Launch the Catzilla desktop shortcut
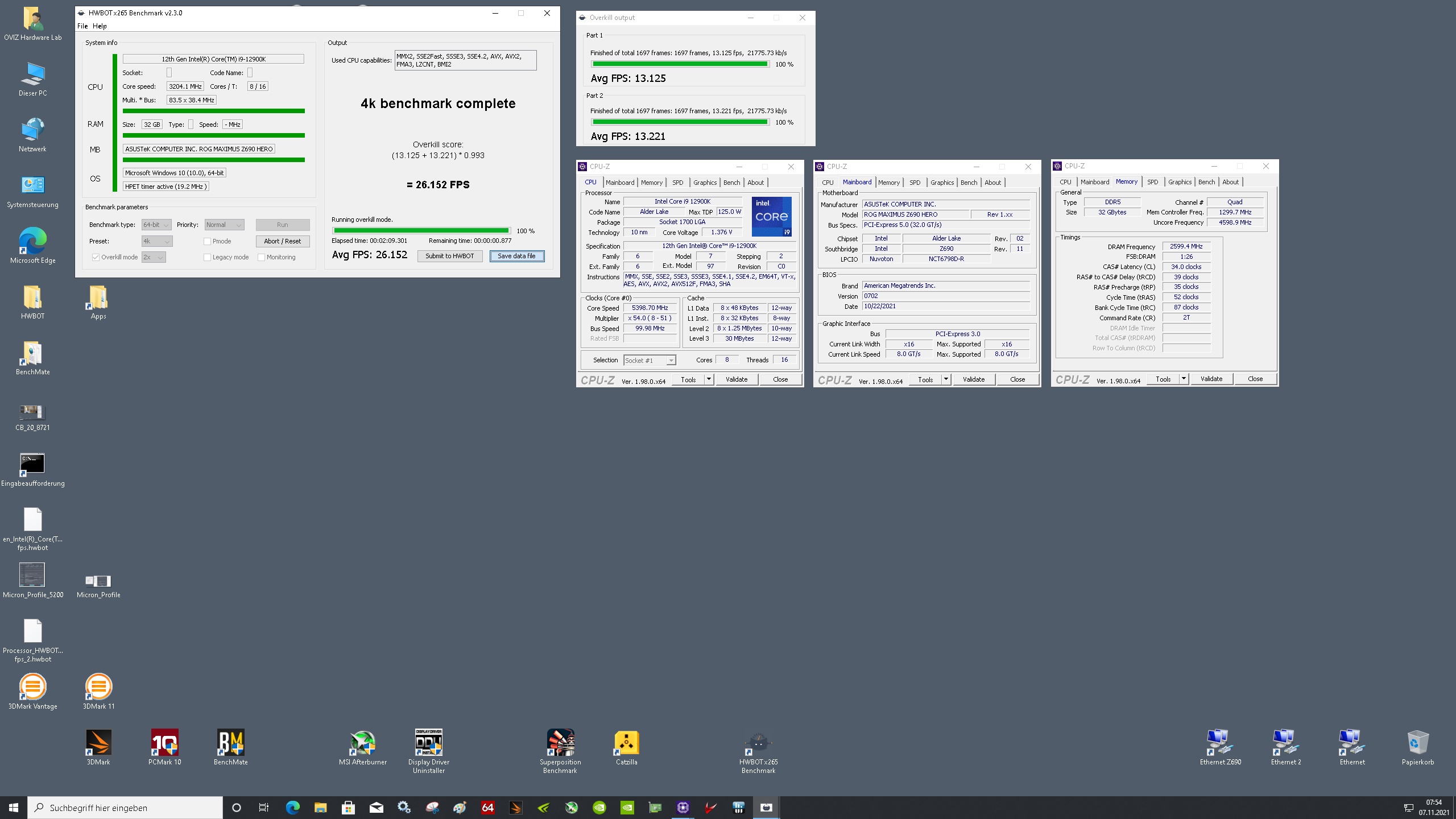 pyautogui.click(x=627, y=747)
